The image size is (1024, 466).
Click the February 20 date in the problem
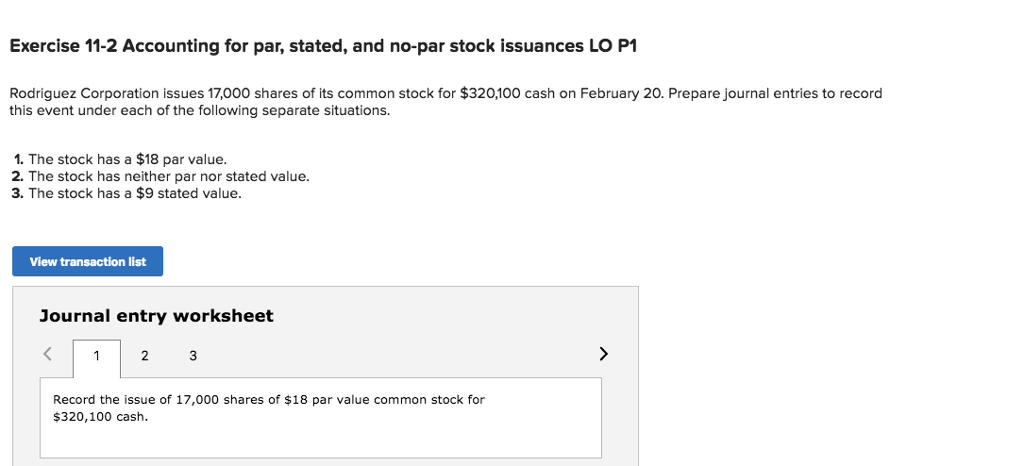click(x=620, y=93)
